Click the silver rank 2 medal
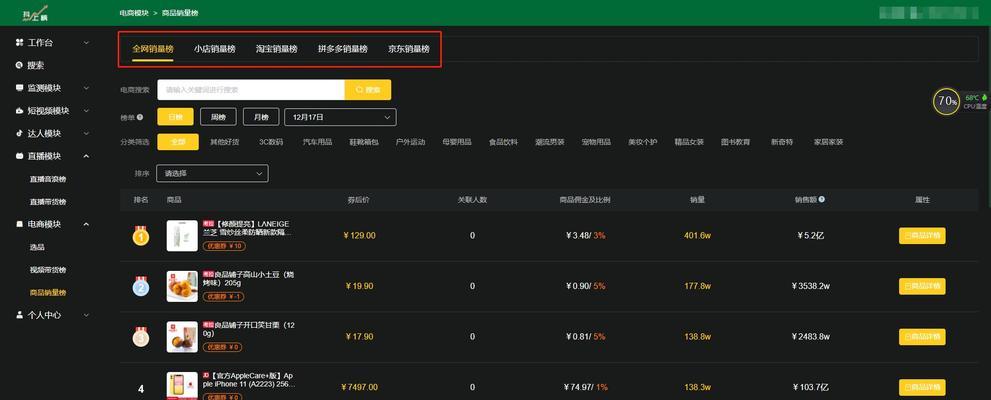Image resolution: width=991 pixels, height=400 pixels. [x=140, y=286]
